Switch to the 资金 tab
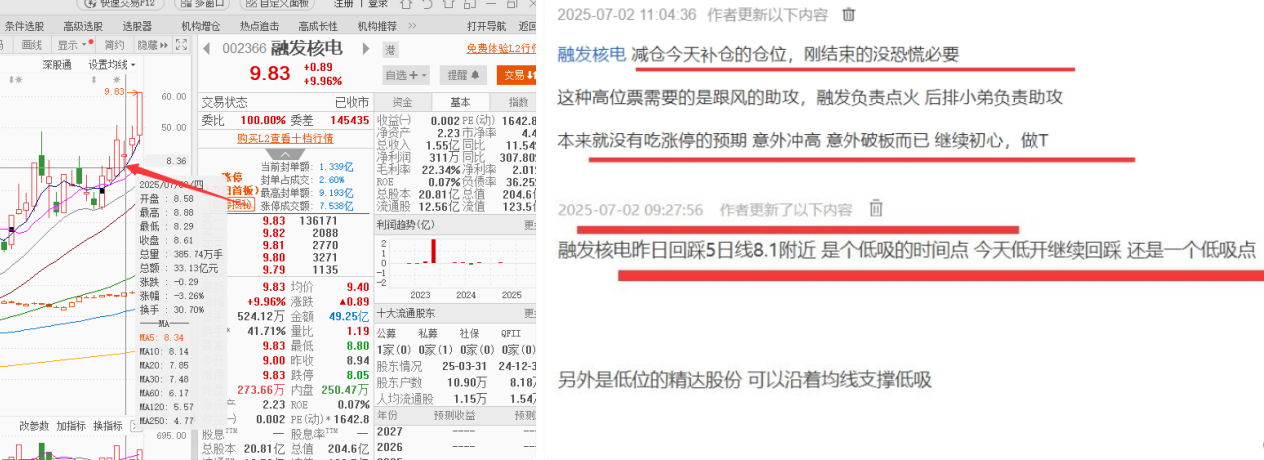 (403, 102)
